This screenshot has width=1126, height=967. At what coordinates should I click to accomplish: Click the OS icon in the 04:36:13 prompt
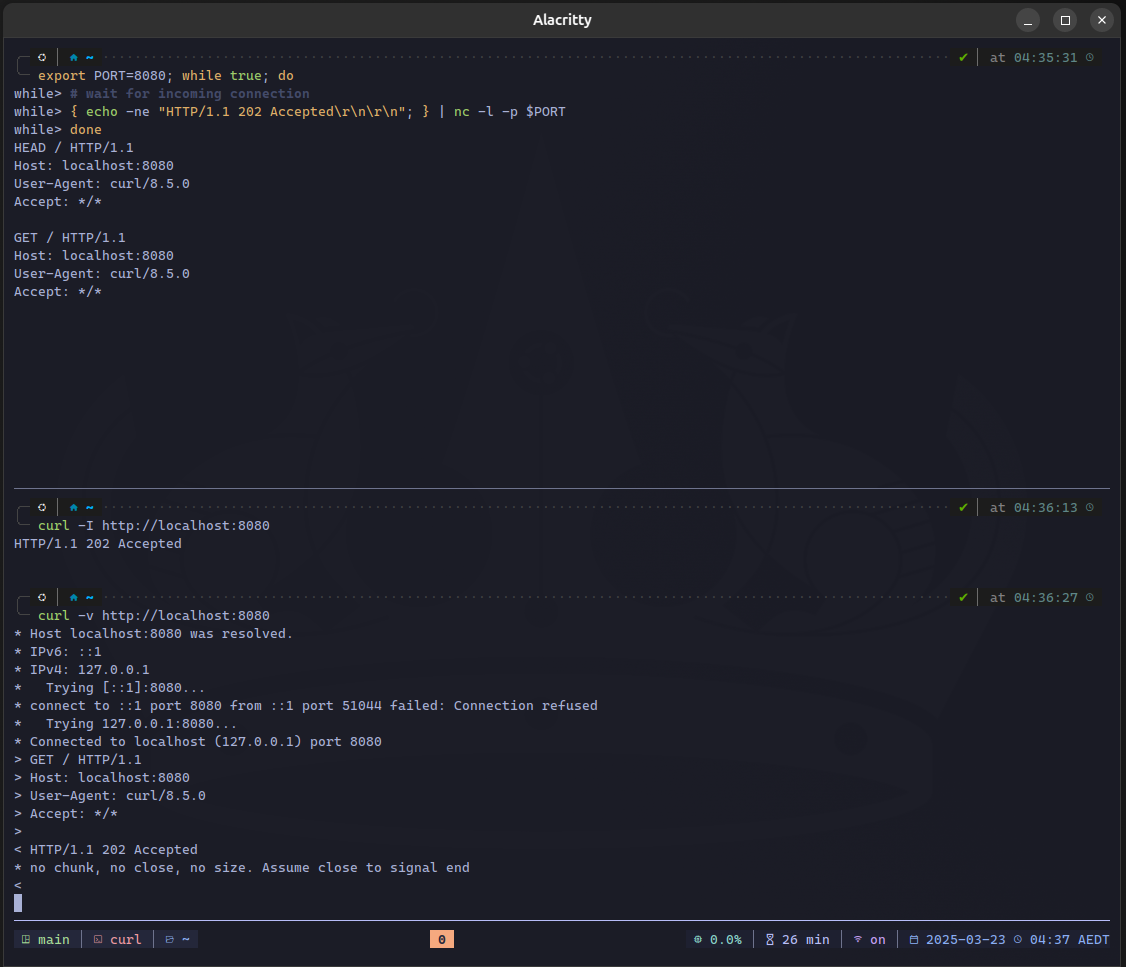tap(42, 508)
